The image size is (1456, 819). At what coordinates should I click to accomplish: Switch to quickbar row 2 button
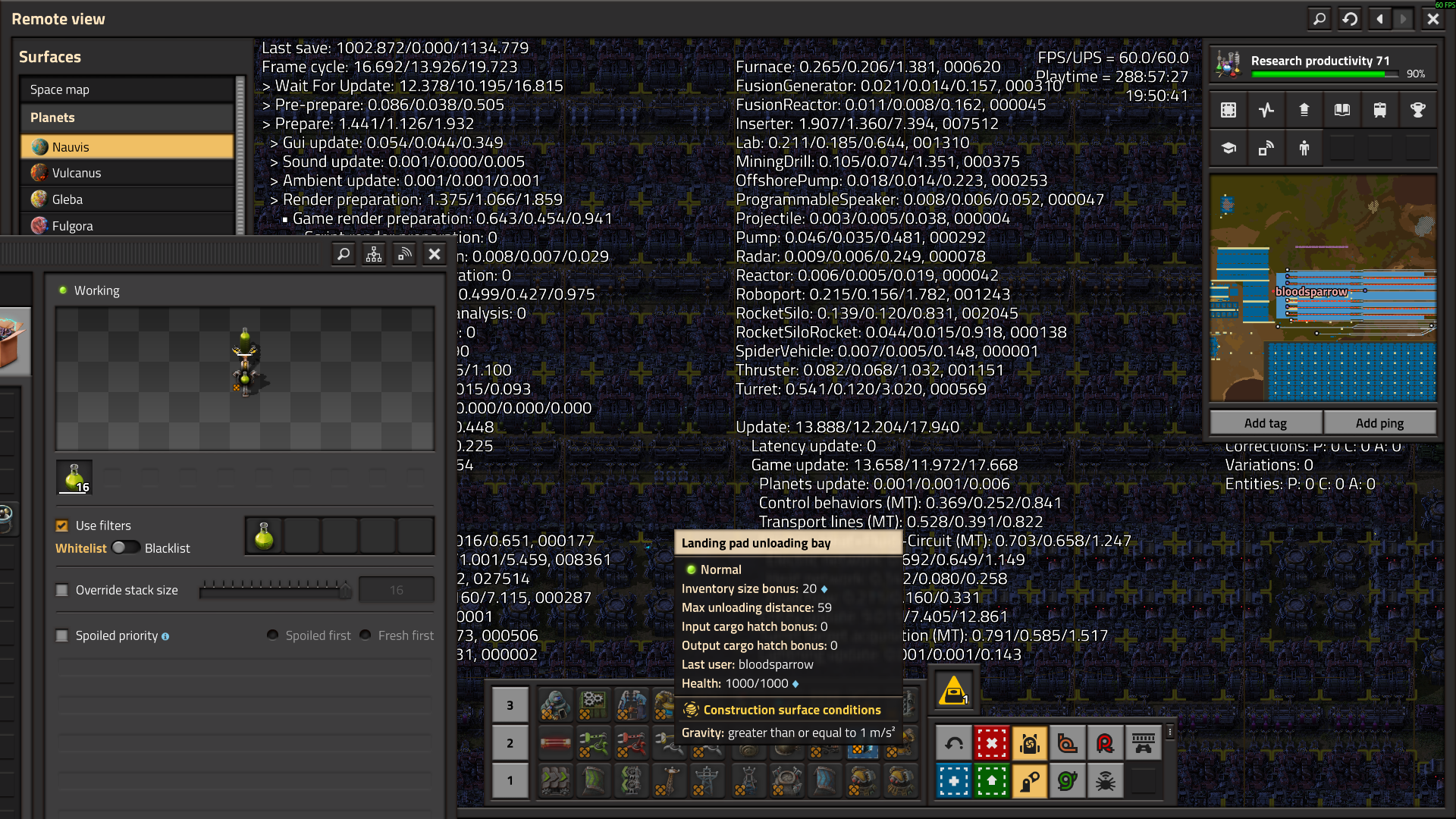coord(510,743)
